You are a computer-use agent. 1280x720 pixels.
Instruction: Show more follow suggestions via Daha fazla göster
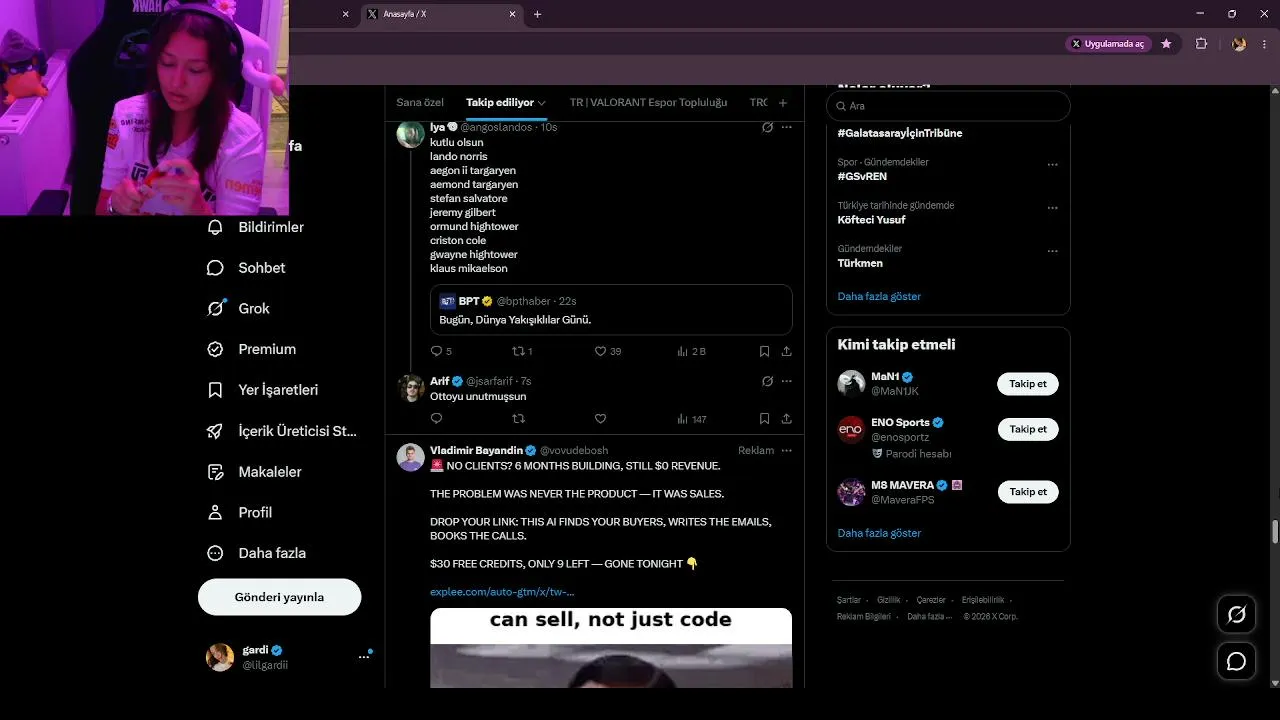point(879,534)
